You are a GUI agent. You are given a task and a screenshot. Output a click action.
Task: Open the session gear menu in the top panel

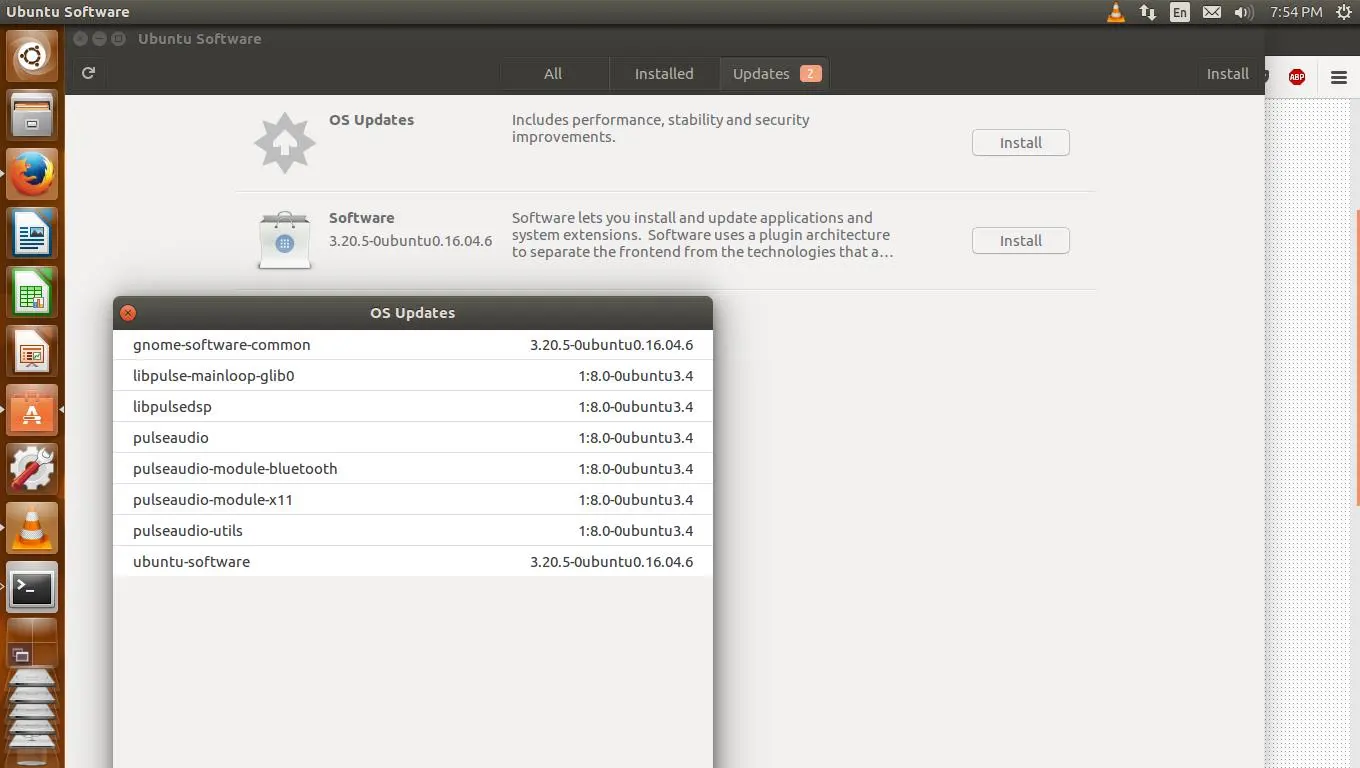[1343, 12]
